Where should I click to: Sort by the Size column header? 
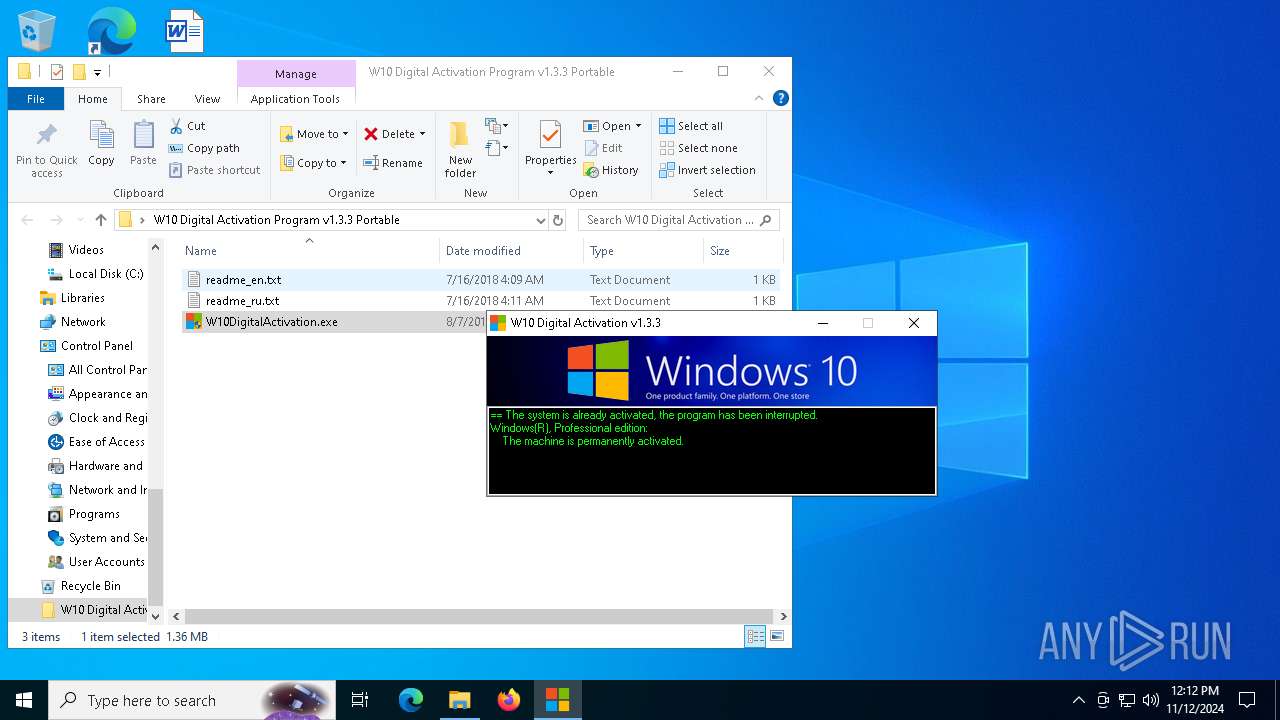pyautogui.click(x=742, y=250)
